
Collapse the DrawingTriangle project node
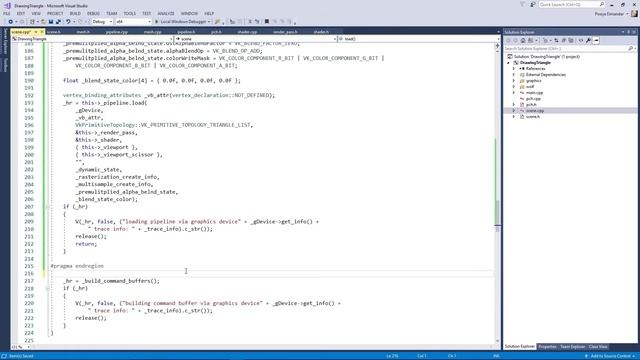click(509, 63)
